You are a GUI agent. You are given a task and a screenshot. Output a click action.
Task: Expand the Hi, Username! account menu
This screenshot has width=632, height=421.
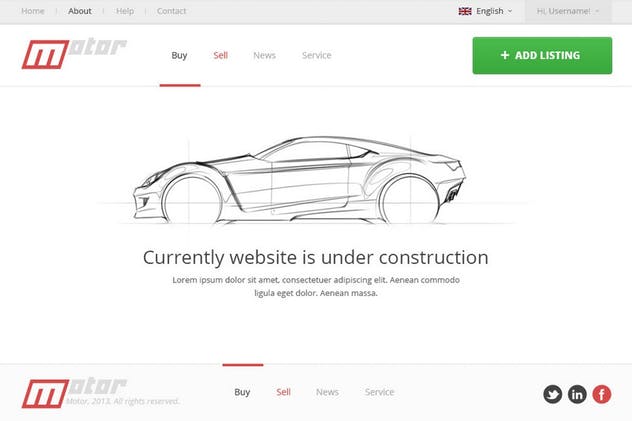click(568, 11)
